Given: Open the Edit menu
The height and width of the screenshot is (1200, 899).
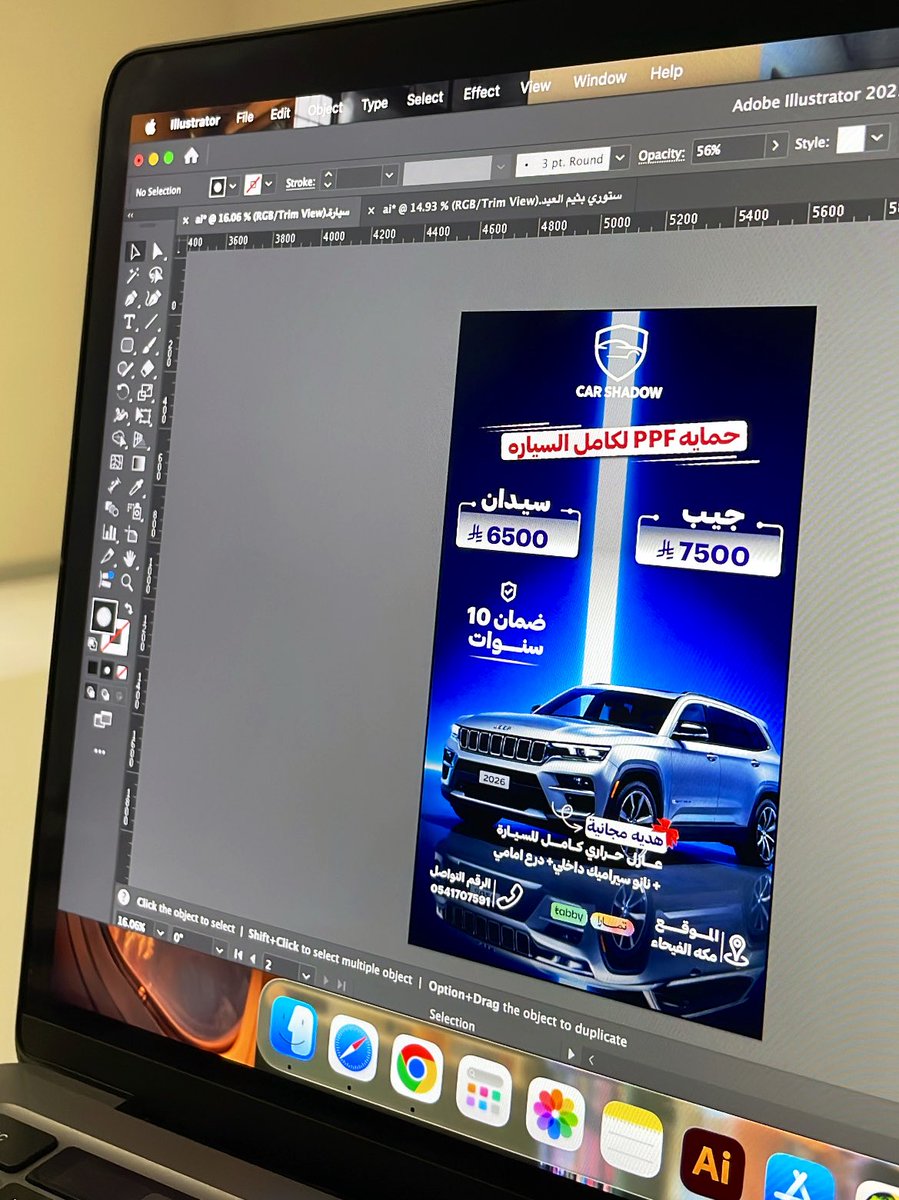Looking at the screenshot, I should coord(280,113).
